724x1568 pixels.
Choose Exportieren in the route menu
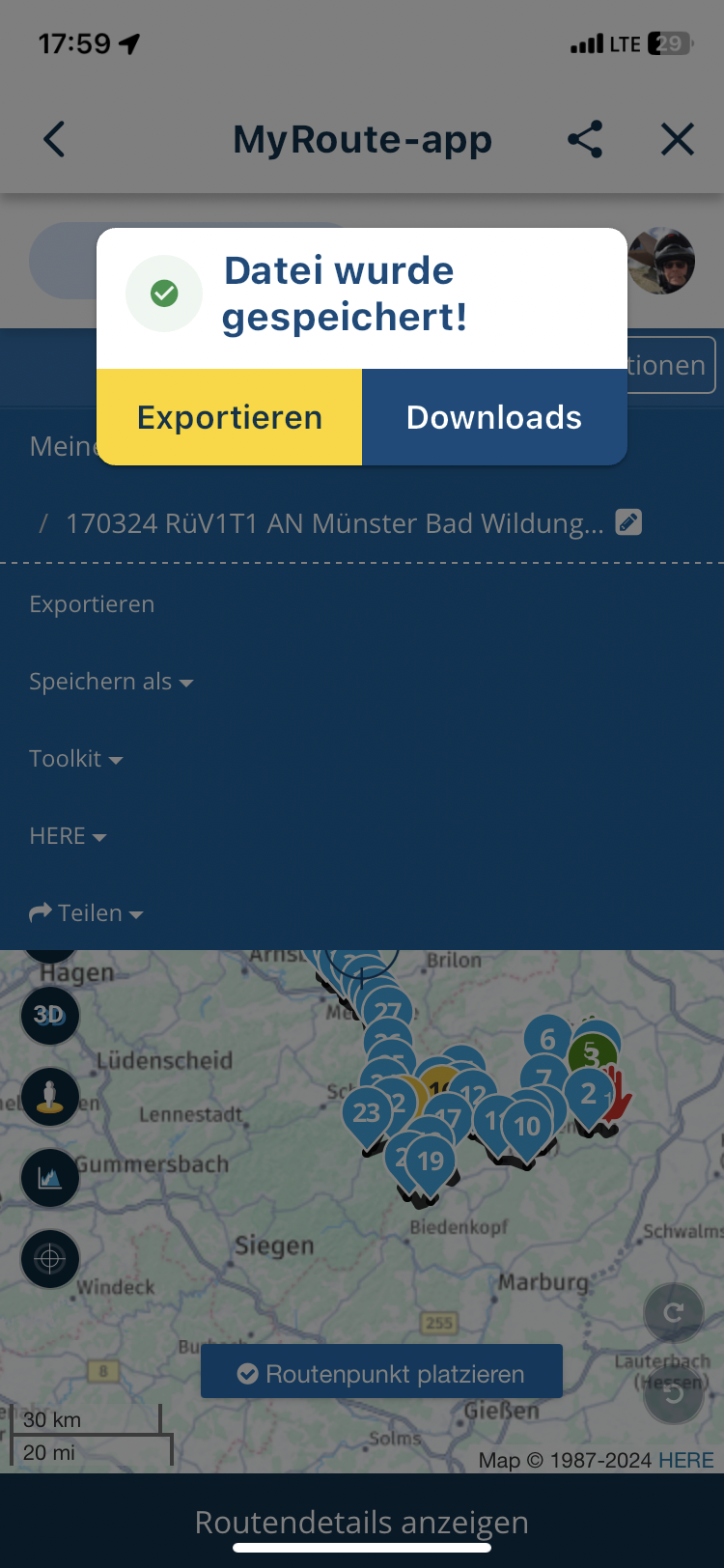tap(92, 604)
